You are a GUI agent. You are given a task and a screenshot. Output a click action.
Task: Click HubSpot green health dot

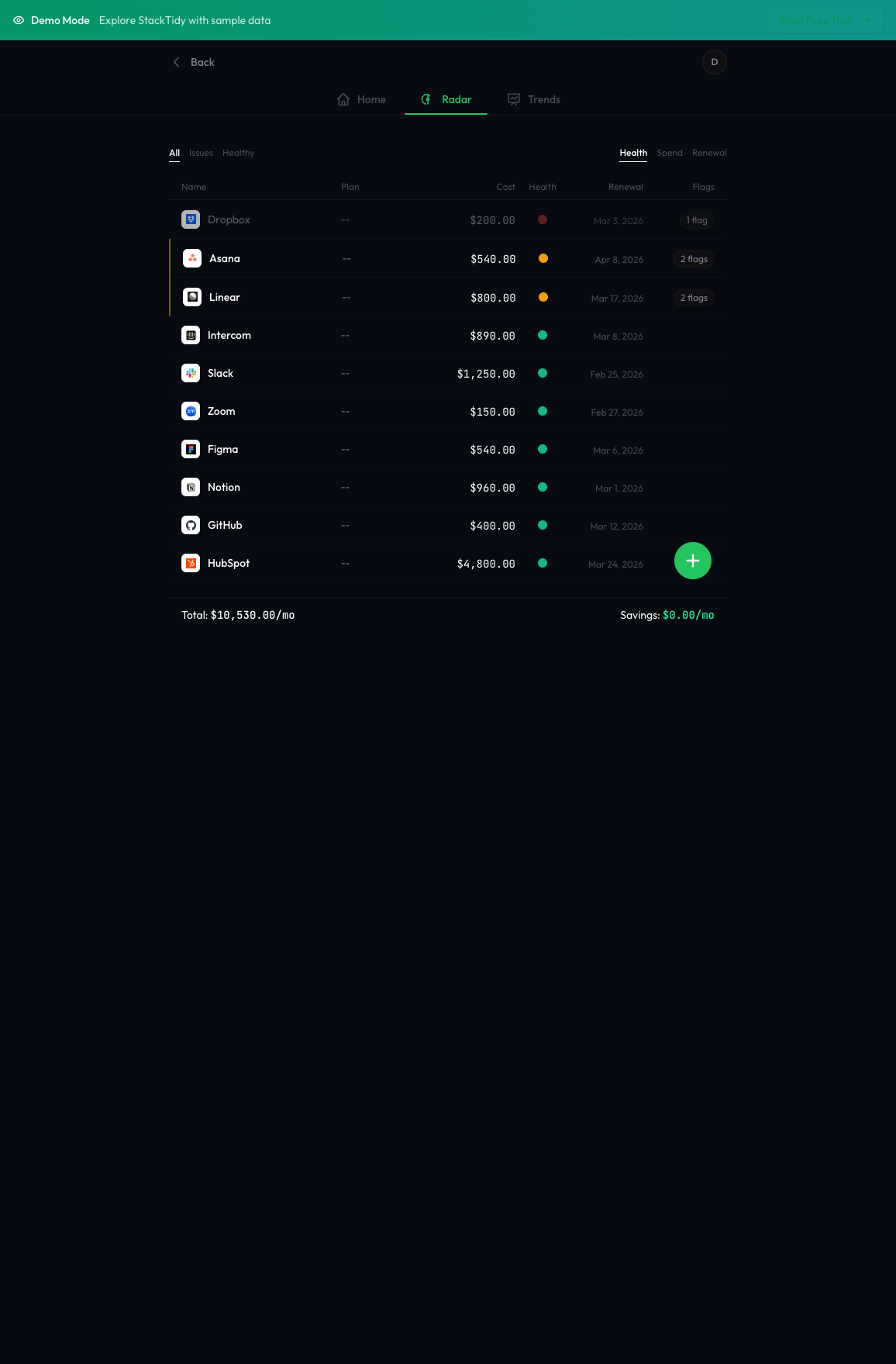tap(543, 563)
